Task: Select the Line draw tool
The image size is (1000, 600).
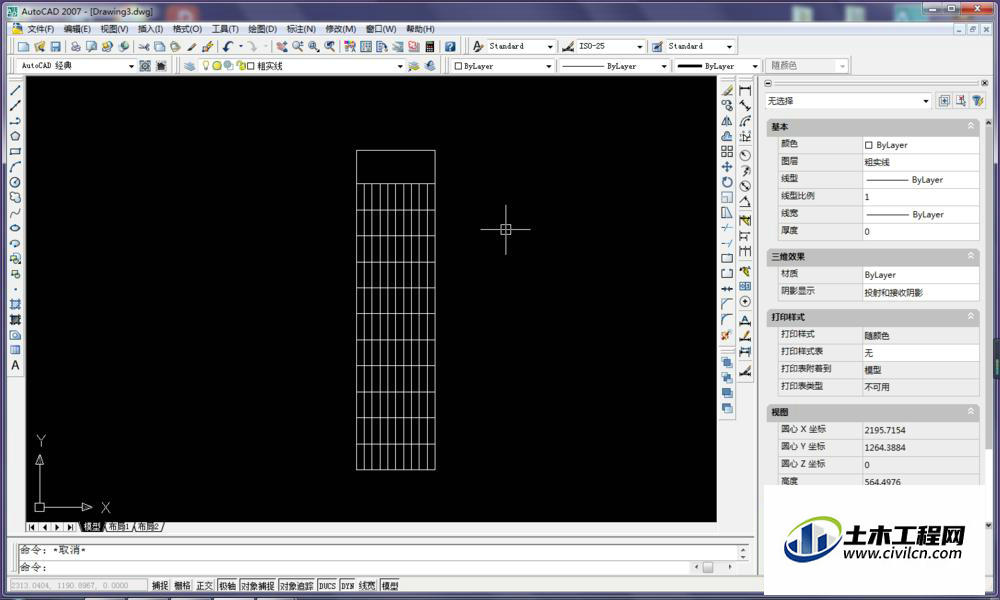Action: pos(15,90)
